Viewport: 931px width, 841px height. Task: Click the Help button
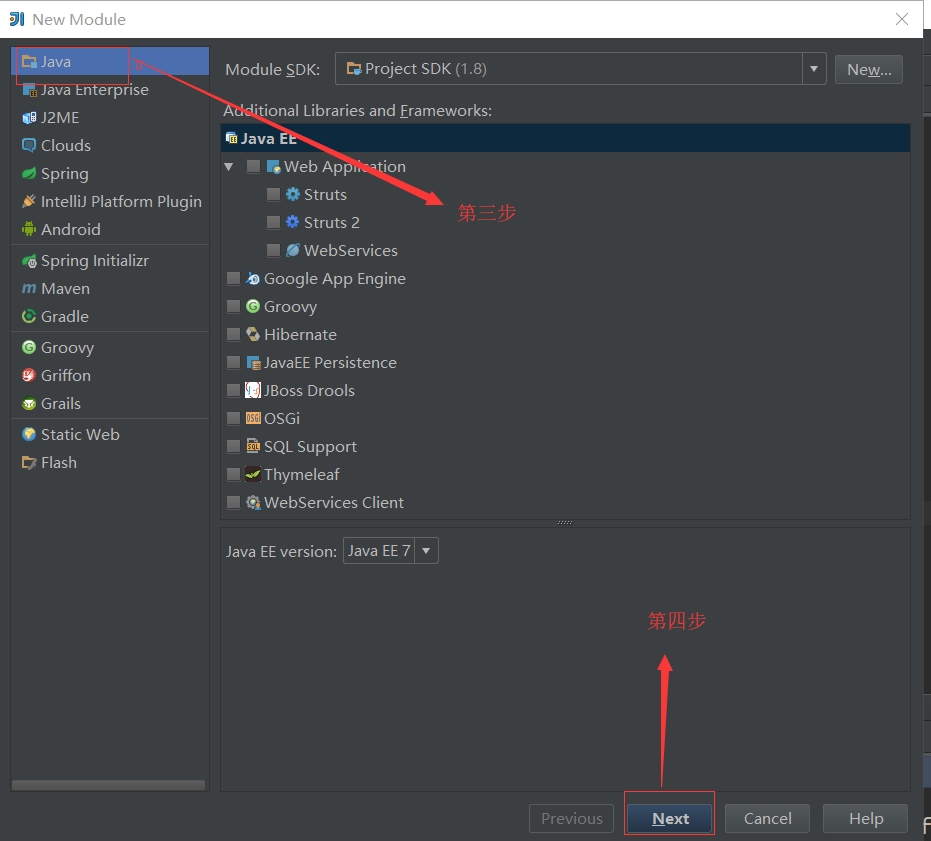866,818
